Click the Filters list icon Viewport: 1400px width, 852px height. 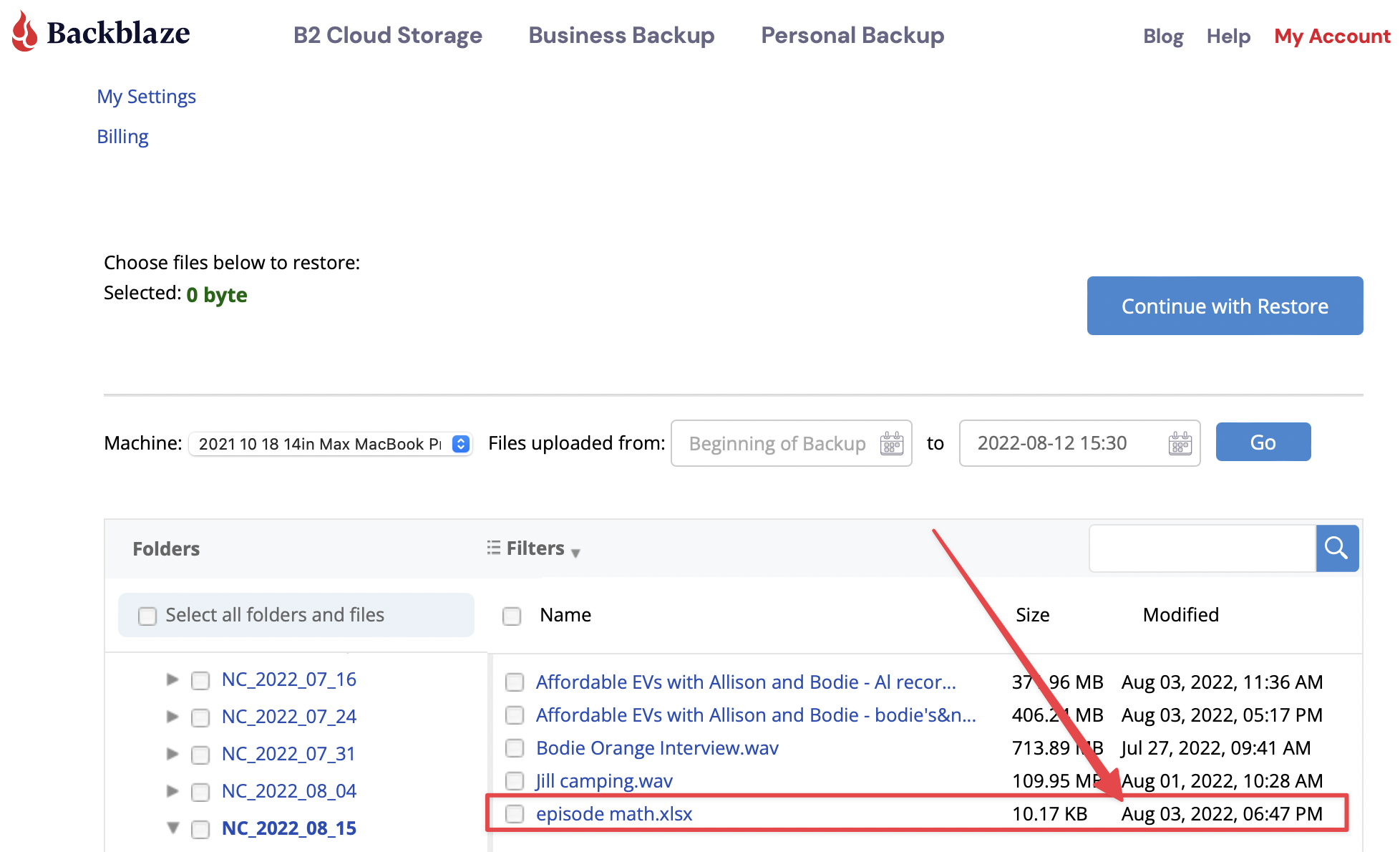tap(494, 548)
